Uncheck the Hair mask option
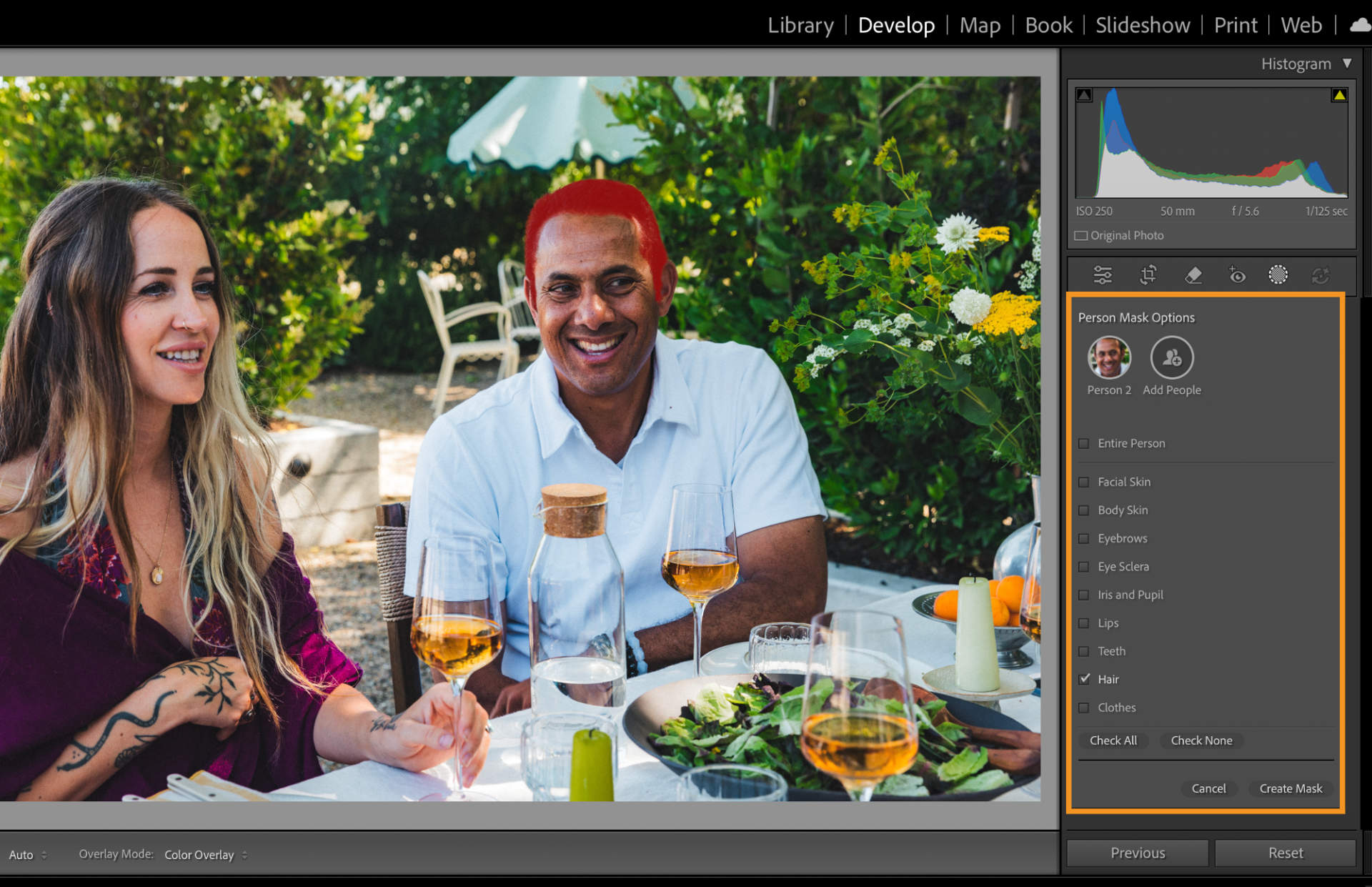Image resolution: width=1372 pixels, height=887 pixels. 1084,679
